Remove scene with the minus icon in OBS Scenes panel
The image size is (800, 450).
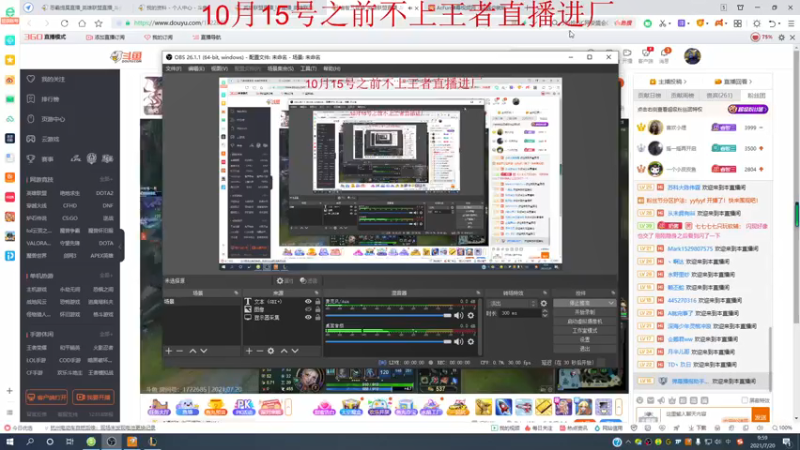tap(180, 351)
